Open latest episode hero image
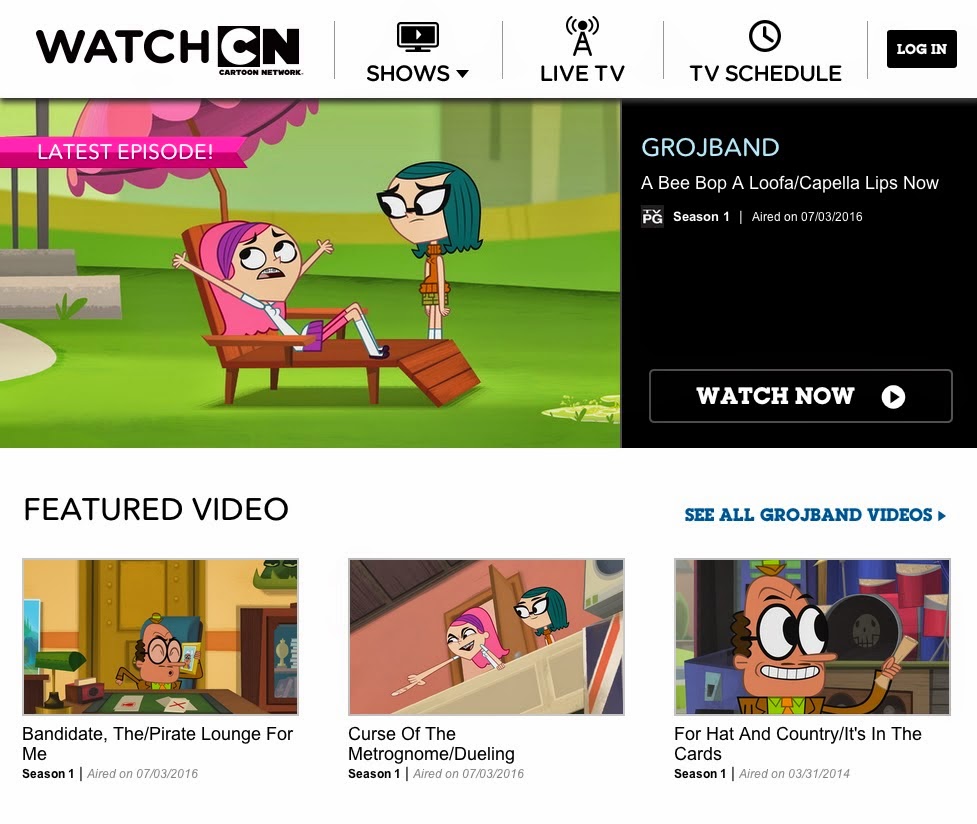The image size is (977, 824). click(310, 273)
